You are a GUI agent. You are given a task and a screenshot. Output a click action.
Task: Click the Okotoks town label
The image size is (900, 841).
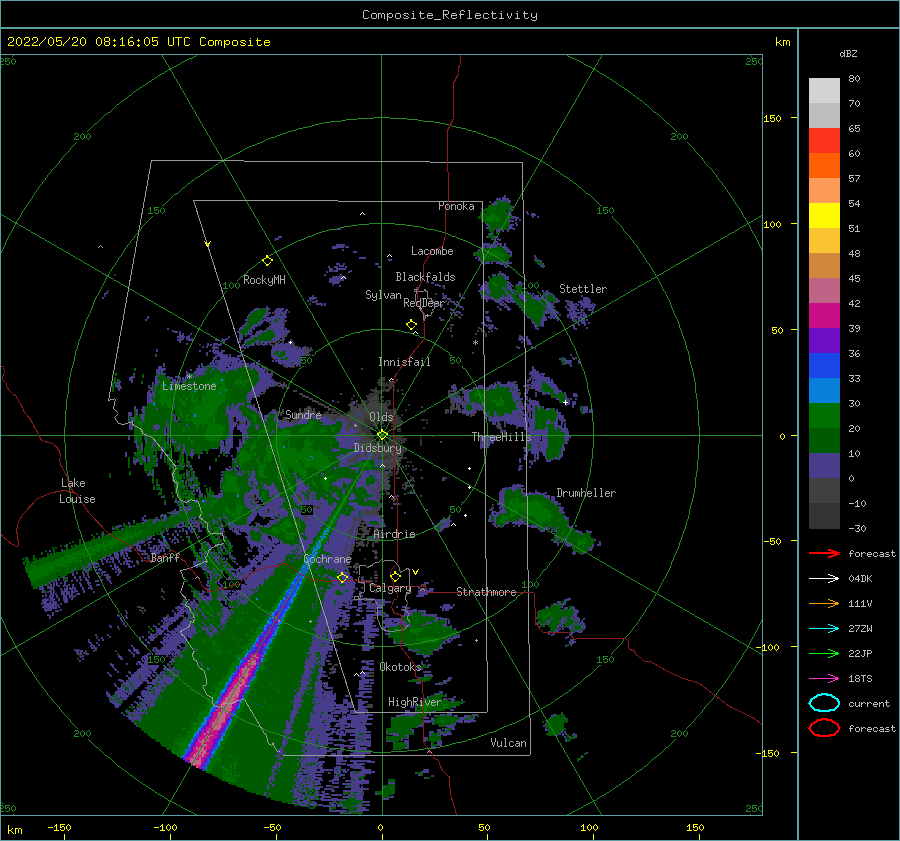pyautogui.click(x=400, y=667)
